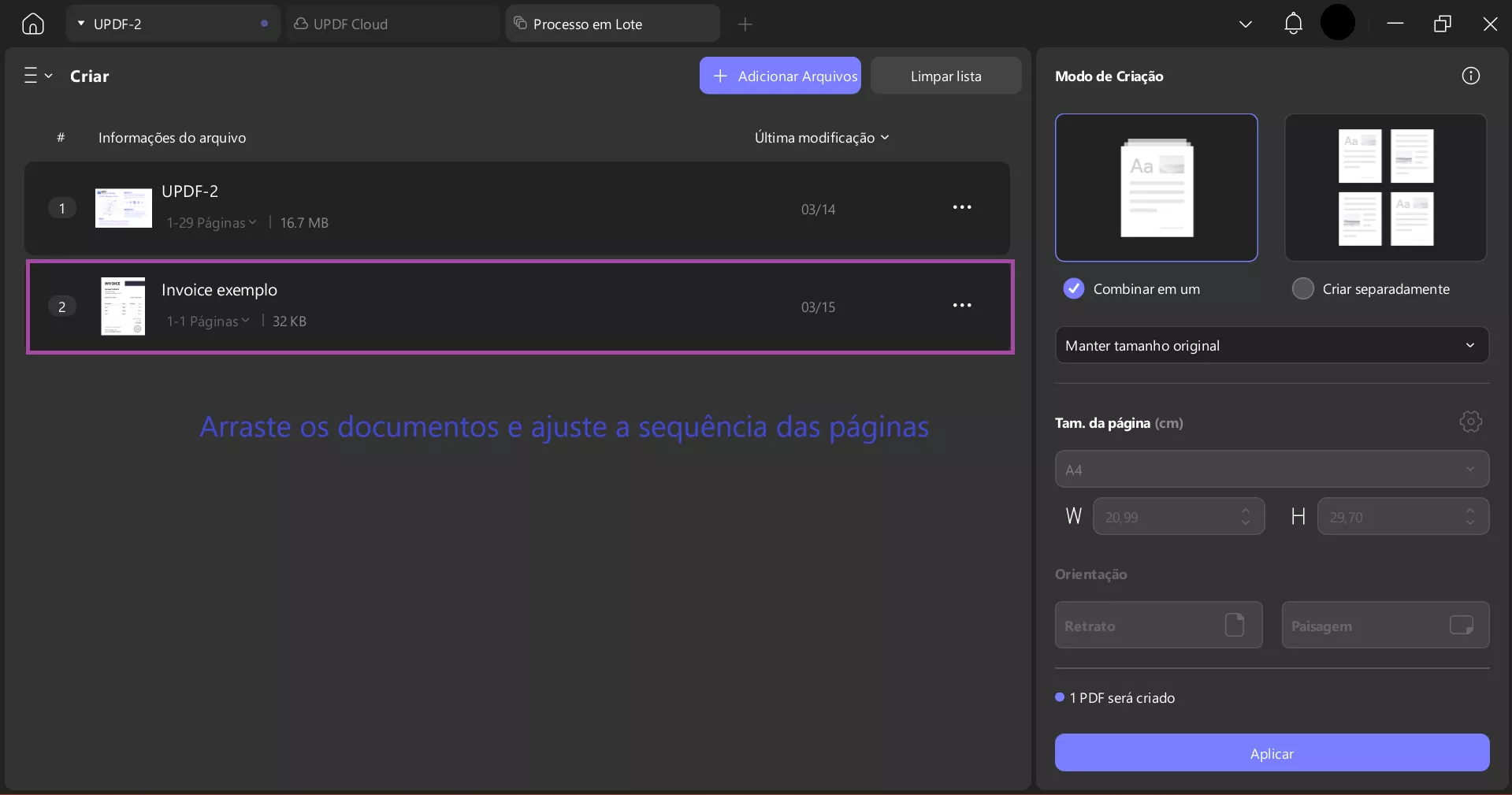Open a new tab with the plus icon
1512x795 pixels.
(x=744, y=24)
